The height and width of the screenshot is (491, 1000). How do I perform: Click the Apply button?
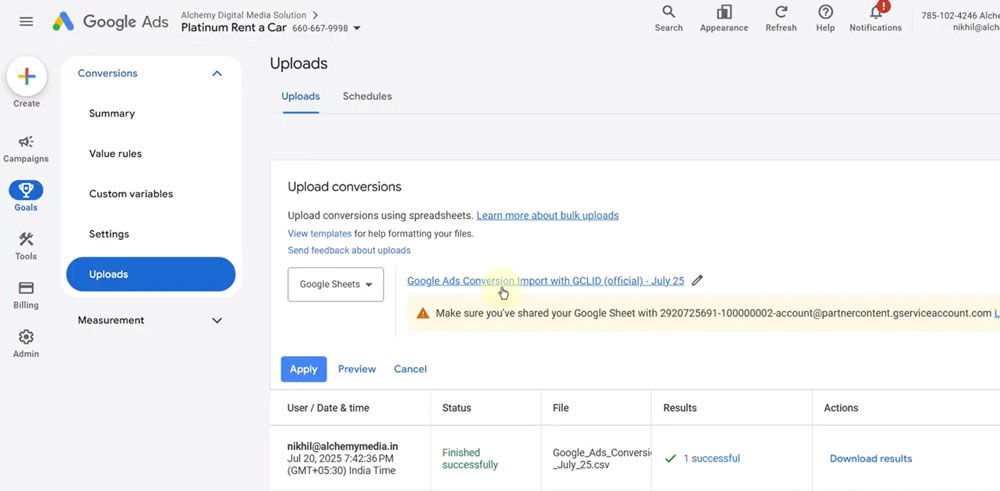pyautogui.click(x=304, y=369)
